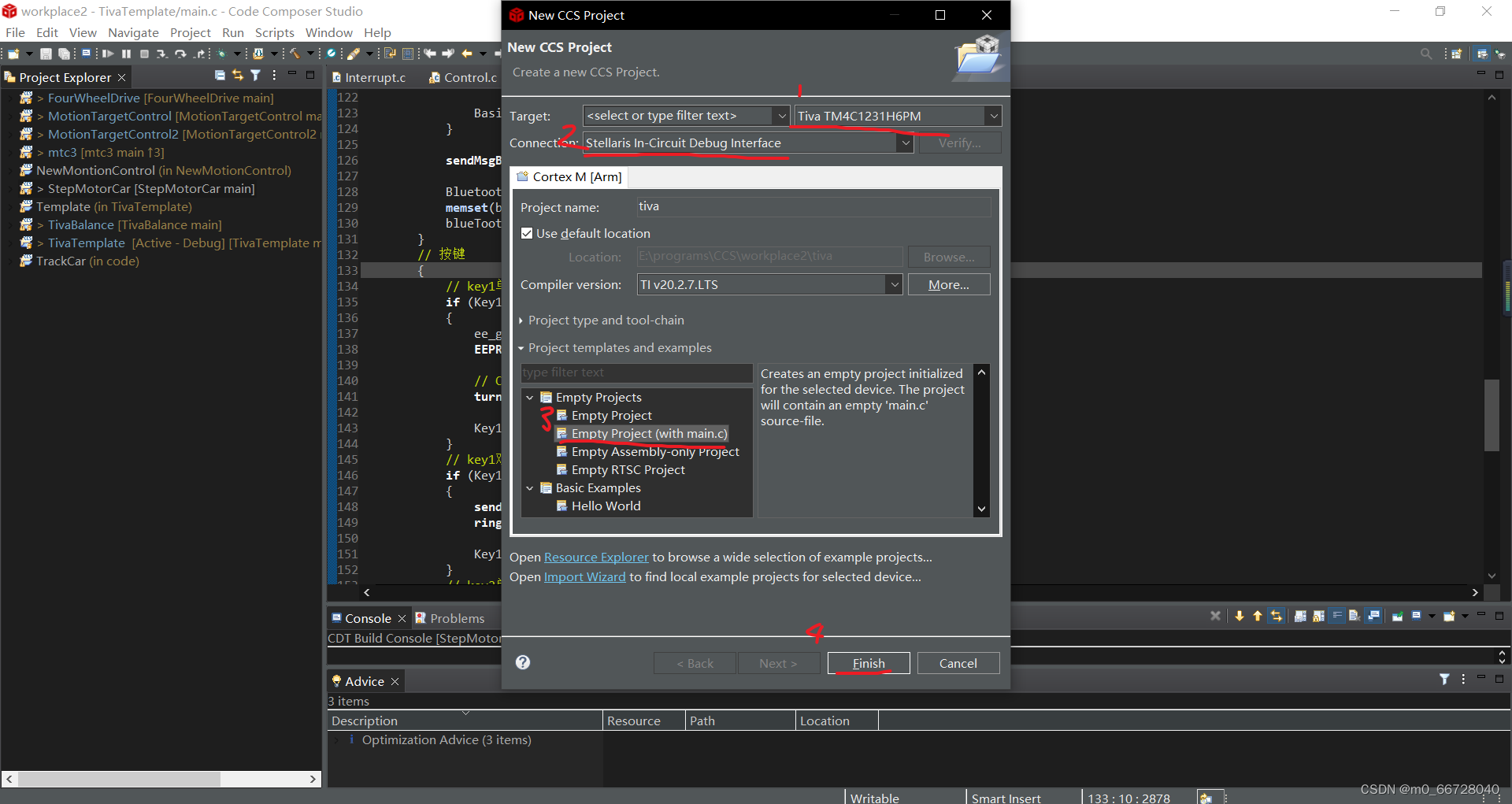Toggle Console word wrap

pos(1336,616)
